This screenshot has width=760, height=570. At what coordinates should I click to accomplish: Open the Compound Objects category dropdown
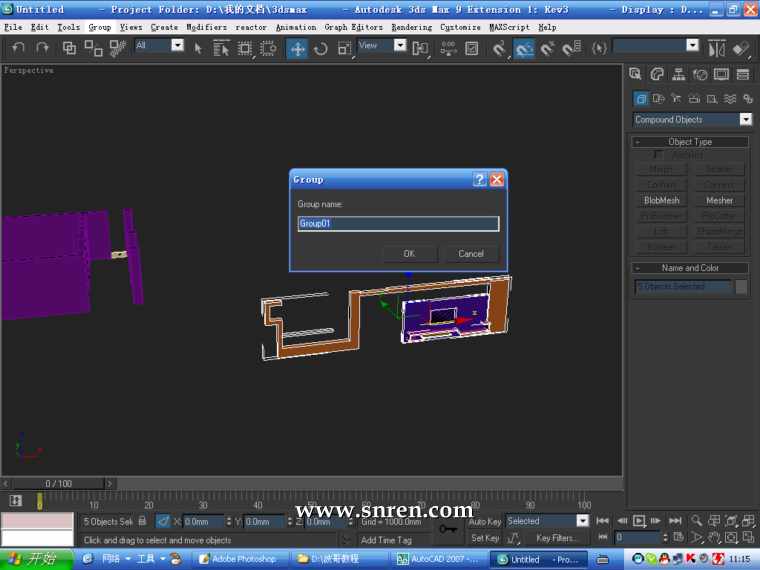(745, 119)
